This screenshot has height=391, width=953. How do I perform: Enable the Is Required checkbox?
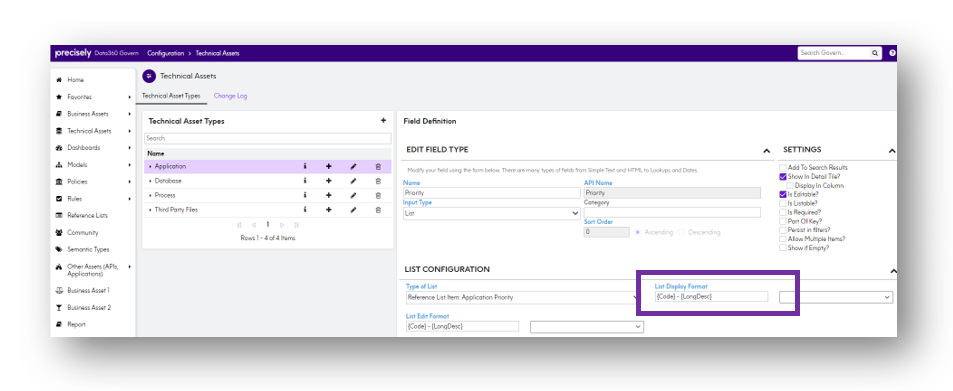pos(783,212)
